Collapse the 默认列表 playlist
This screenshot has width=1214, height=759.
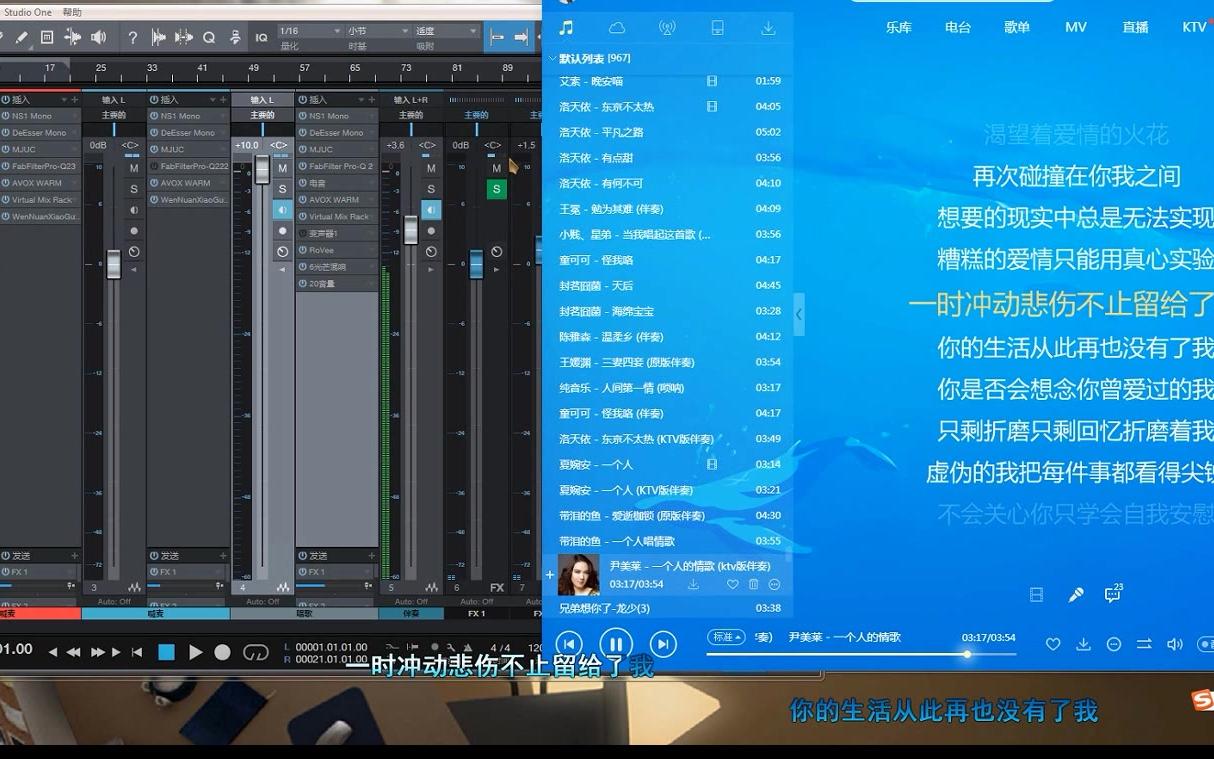click(x=552, y=59)
